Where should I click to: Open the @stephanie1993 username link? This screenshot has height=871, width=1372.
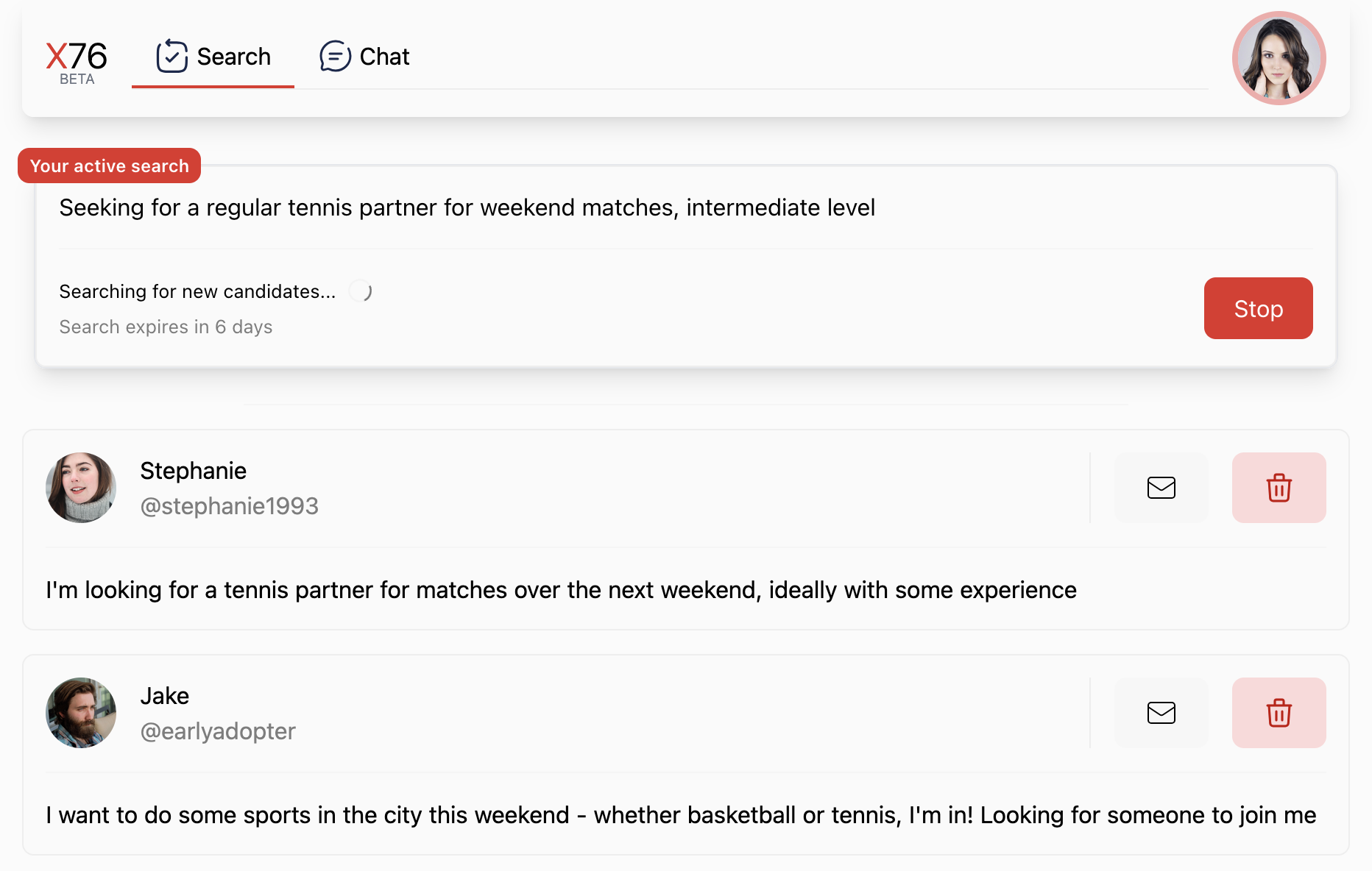(x=229, y=506)
